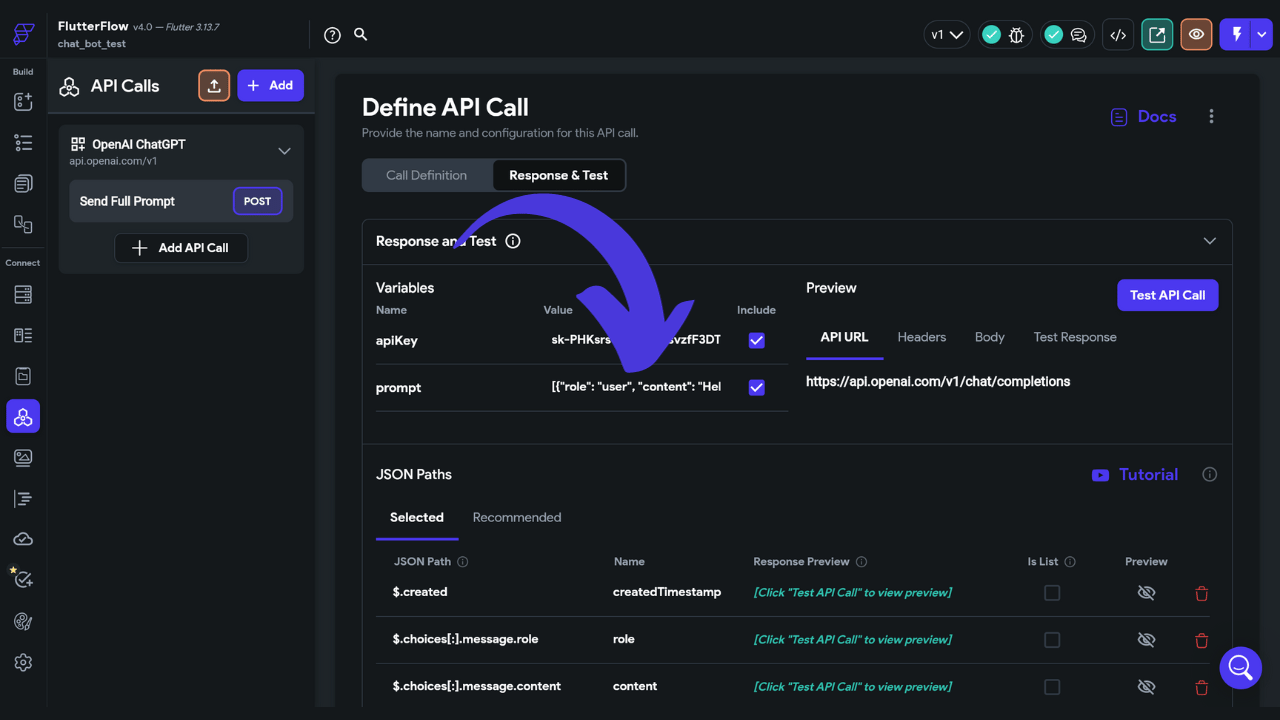The image size is (1280, 720).
Task: Uncheck Include for prompt variable
Action: (757, 387)
